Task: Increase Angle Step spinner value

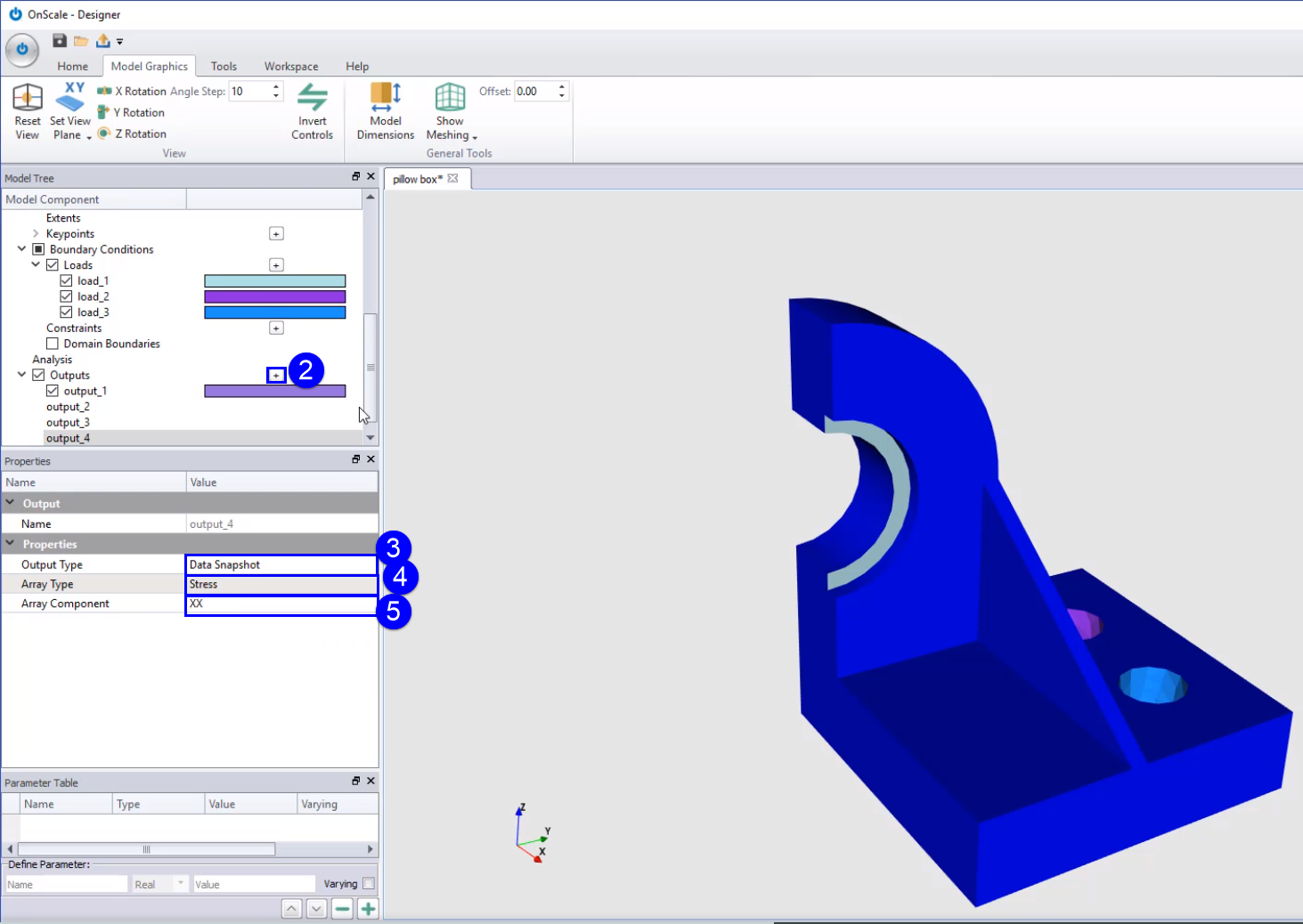Action: (x=276, y=87)
